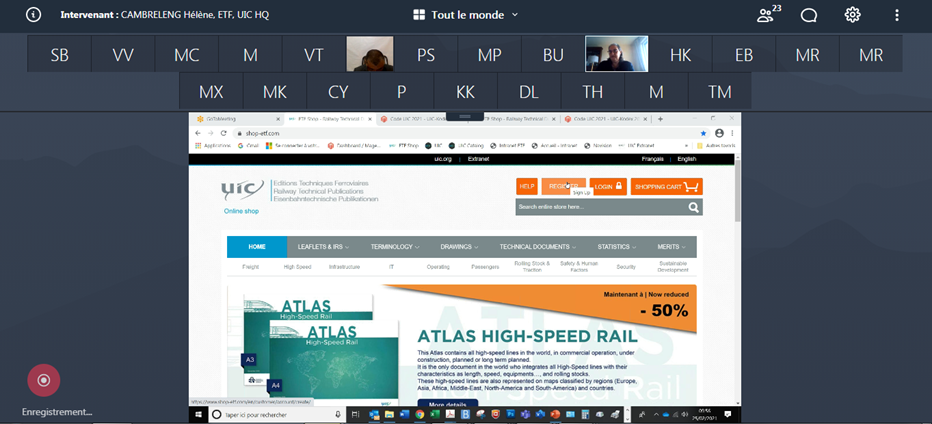
Task: Open the Gmail bookmark
Action: [249, 145]
